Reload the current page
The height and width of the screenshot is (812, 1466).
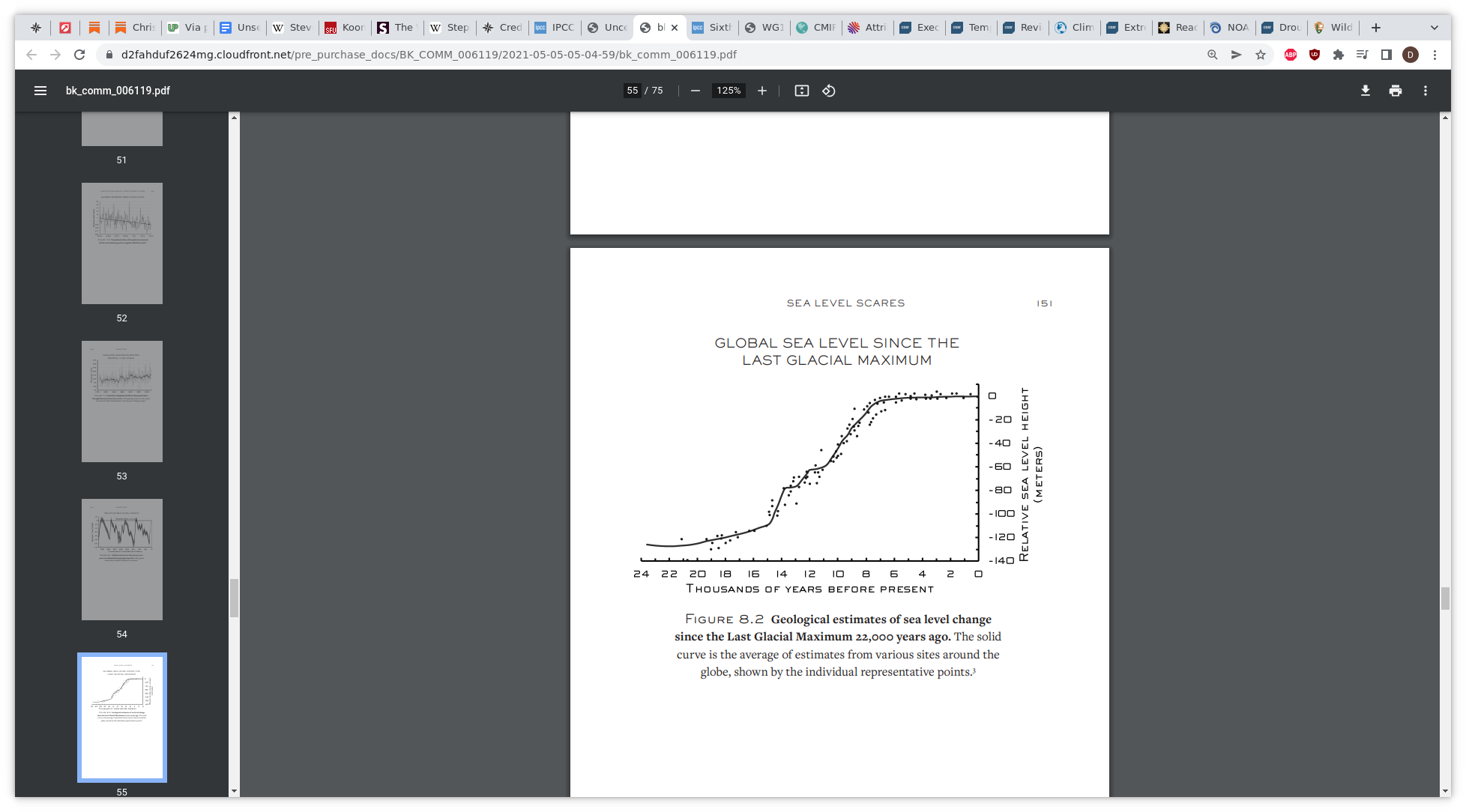79,55
